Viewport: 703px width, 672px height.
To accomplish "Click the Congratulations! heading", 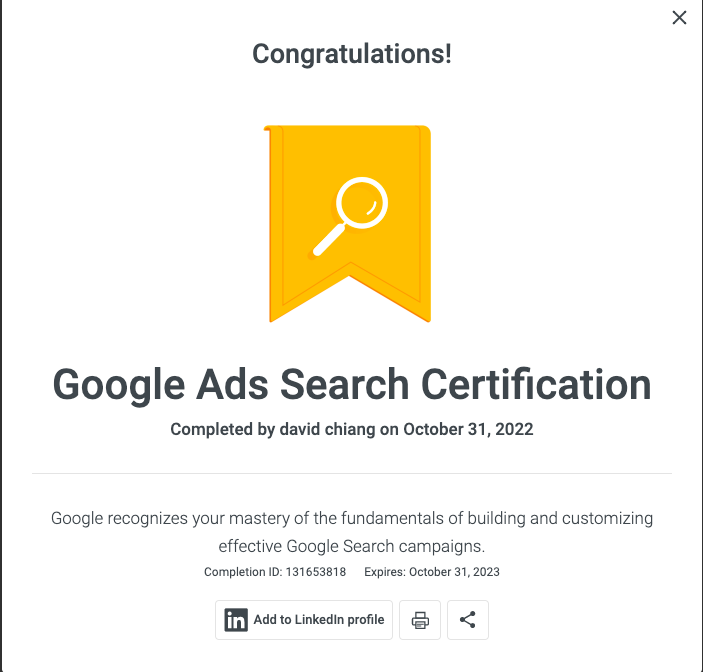I will click(x=352, y=54).
